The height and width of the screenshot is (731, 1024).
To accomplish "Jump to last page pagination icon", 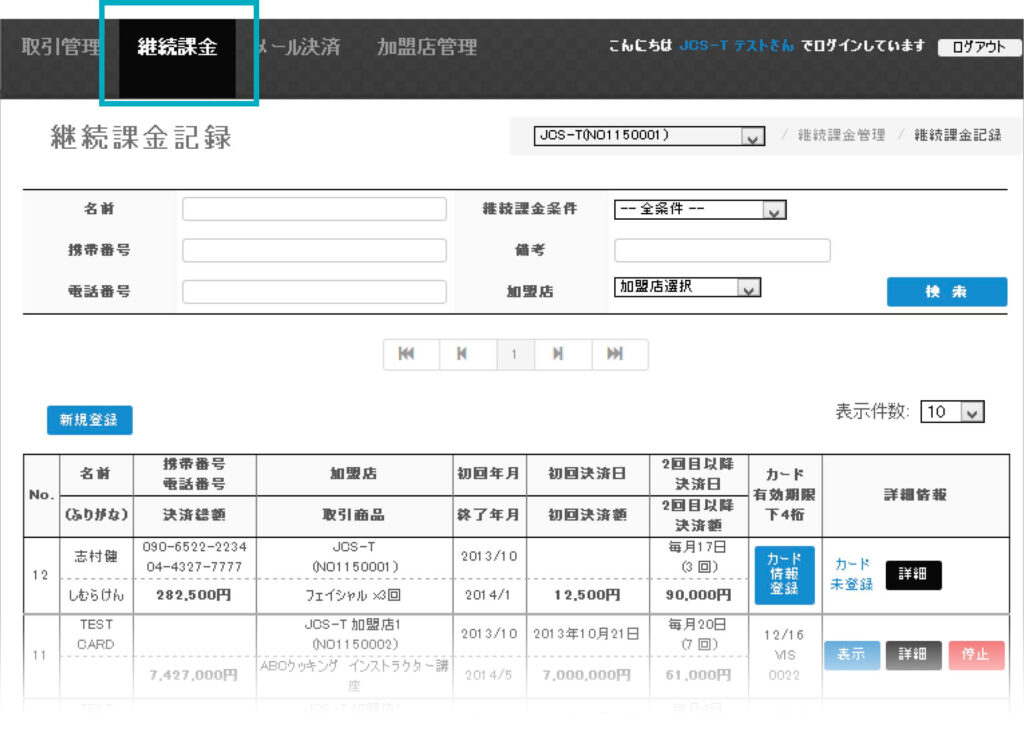I will pos(616,354).
